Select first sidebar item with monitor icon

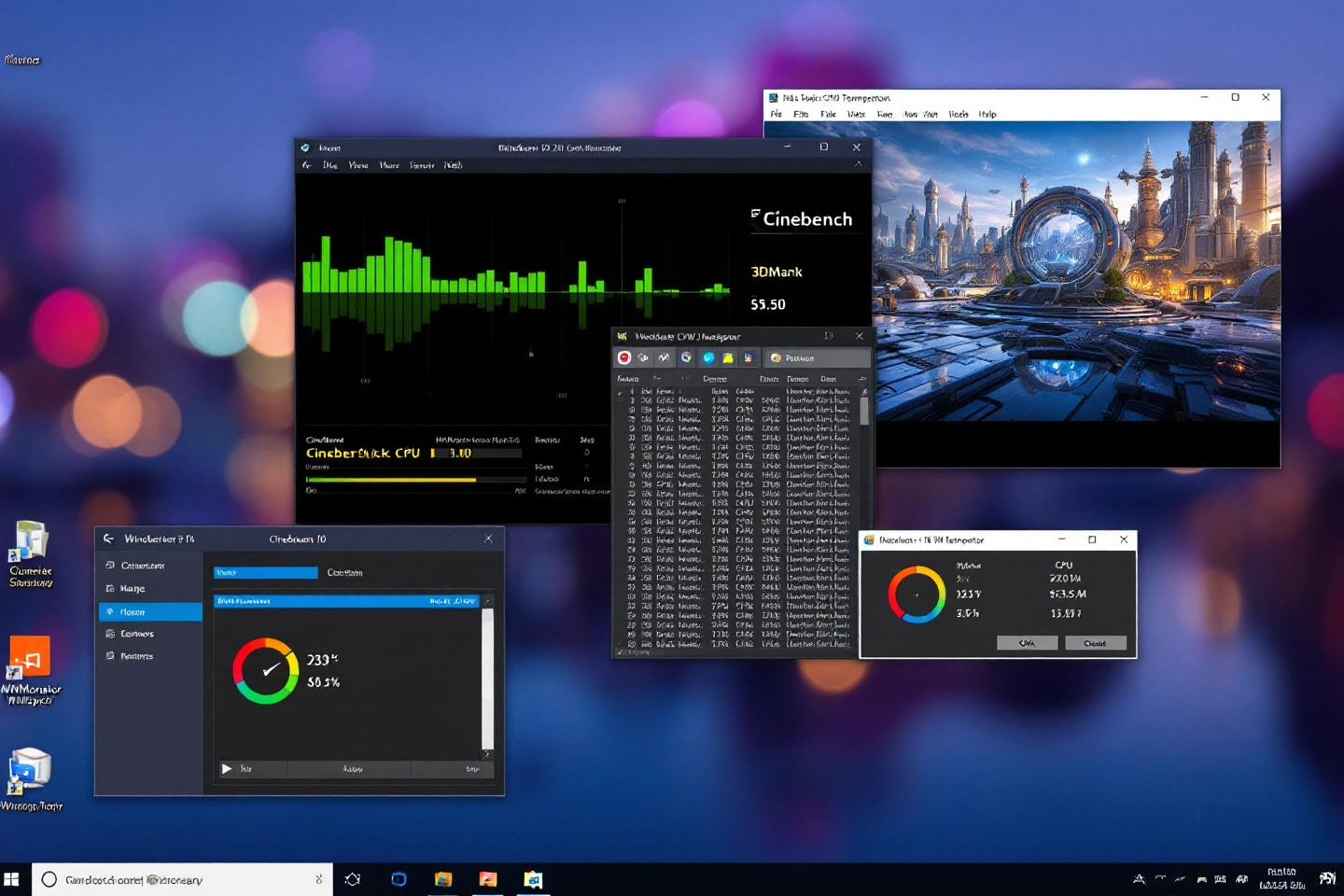149,566
